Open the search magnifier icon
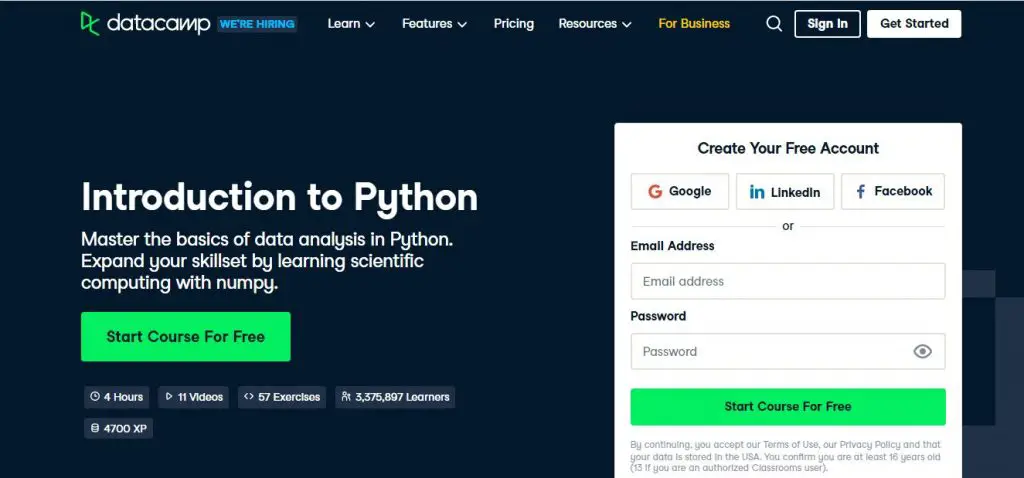The width and height of the screenshot is (1024, 478). tap(774, 24)
